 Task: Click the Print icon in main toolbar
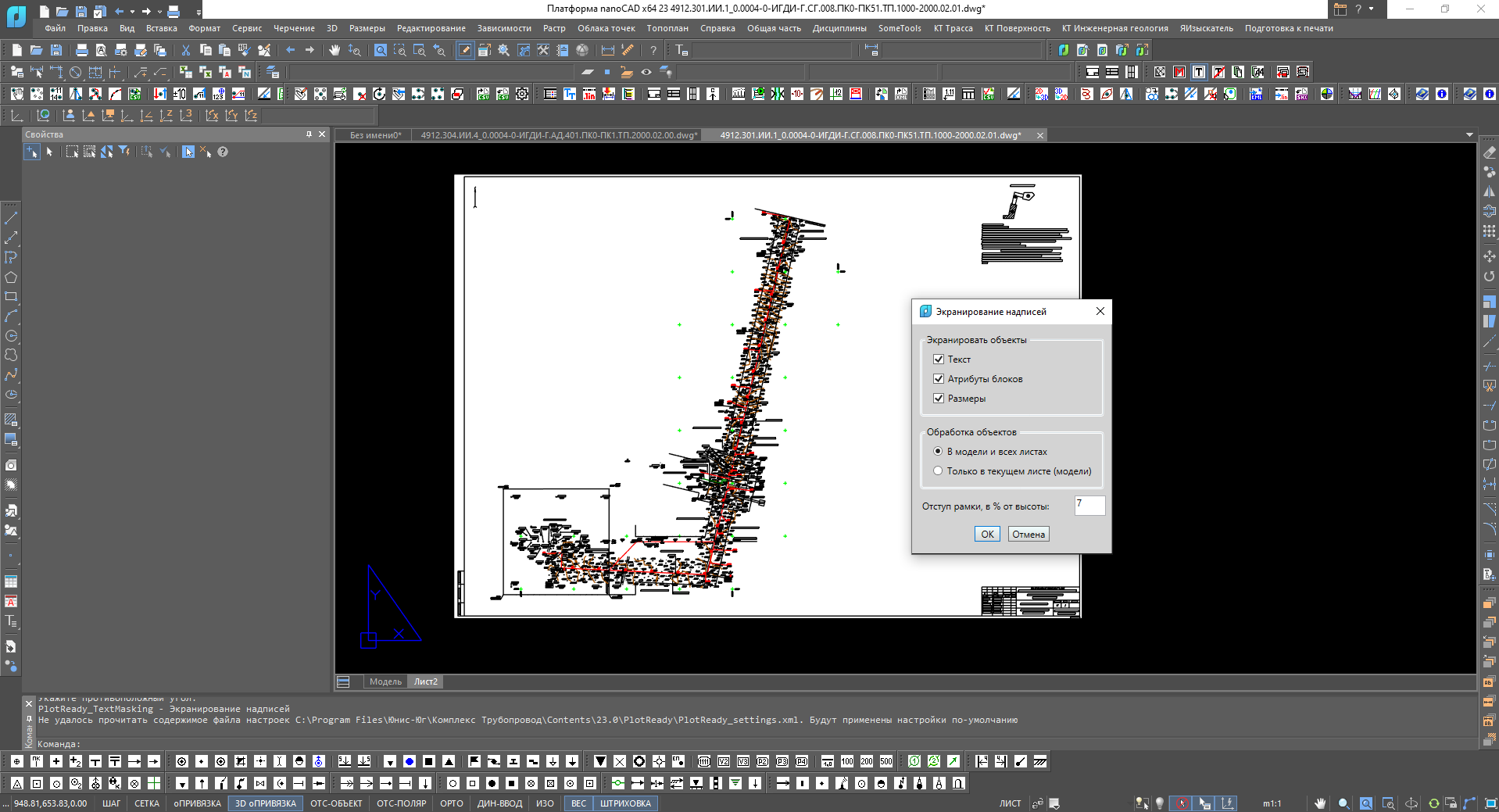pyautogui.click(x=81, y=50)
